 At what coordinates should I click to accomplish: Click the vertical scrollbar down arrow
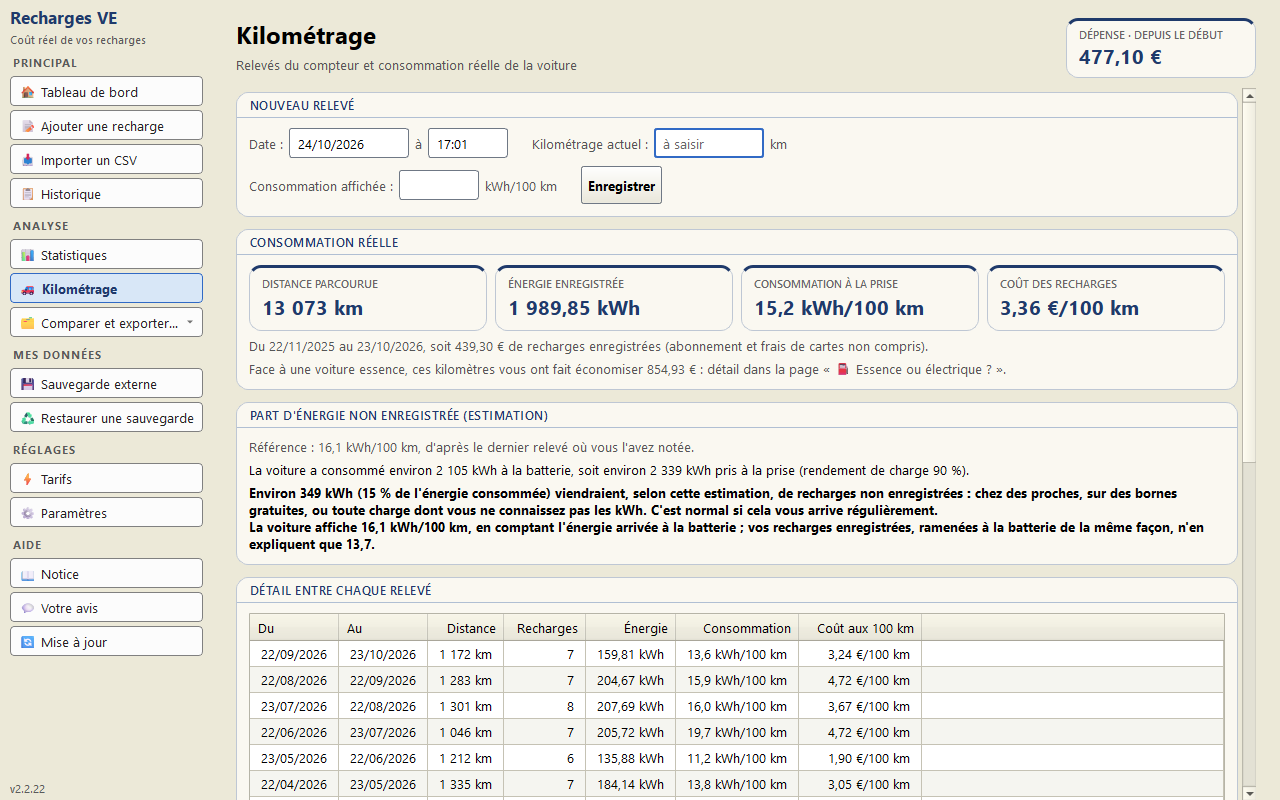pos(1248,793)
